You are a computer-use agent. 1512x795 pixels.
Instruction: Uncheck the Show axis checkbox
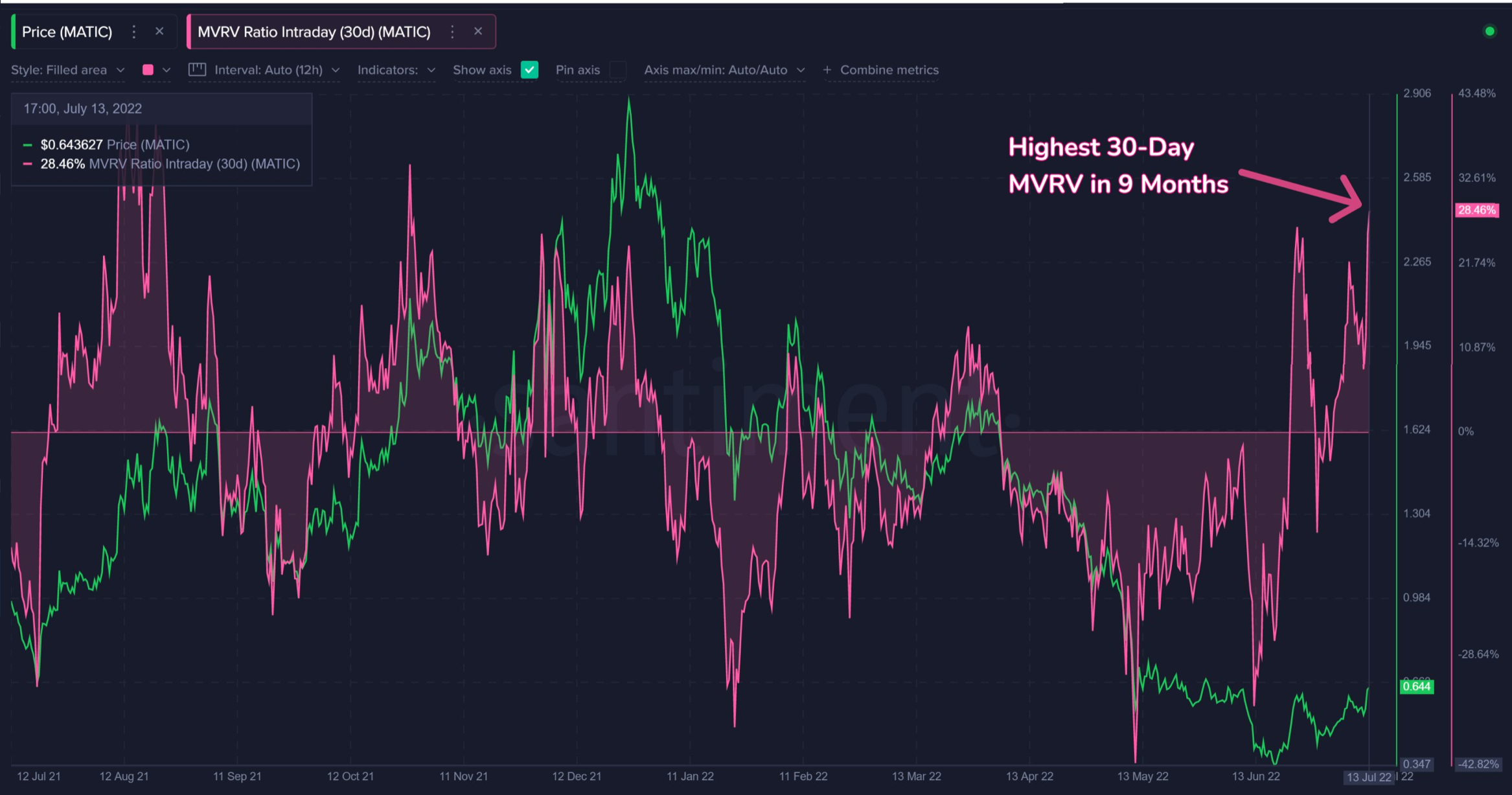pos(529,70)
